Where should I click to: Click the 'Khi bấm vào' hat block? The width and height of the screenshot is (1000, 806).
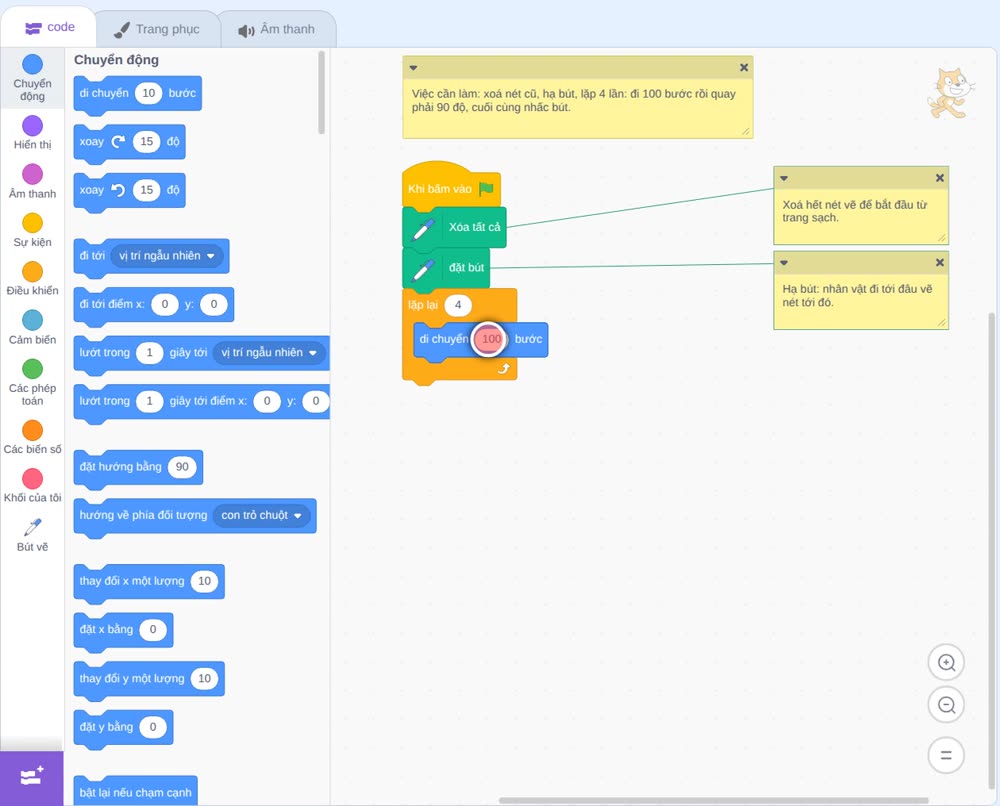[x=451, y=185]
